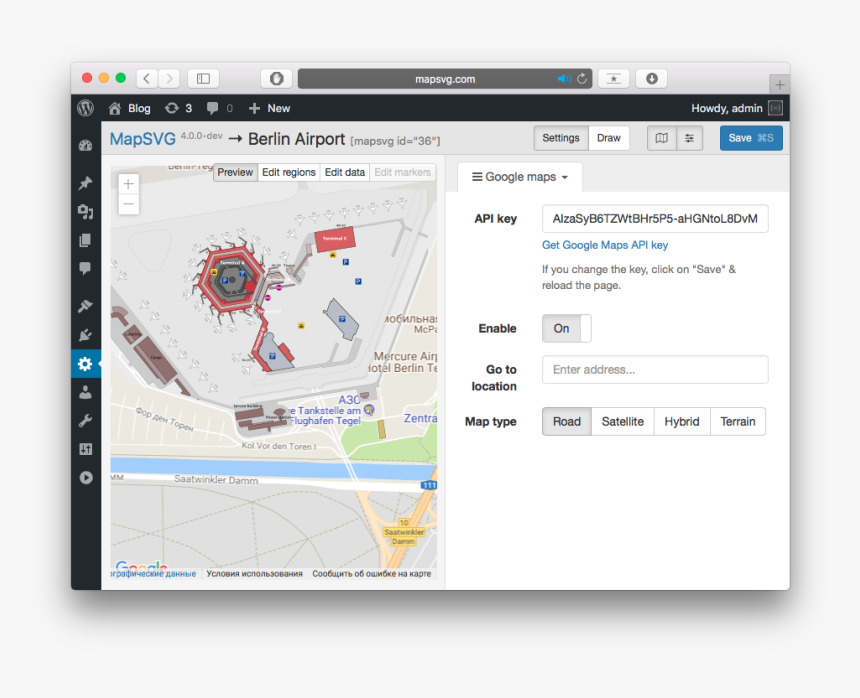Screen dimensions: 860x698
Task: Open the comments bubble in admin bar
Action: point(212,108)
